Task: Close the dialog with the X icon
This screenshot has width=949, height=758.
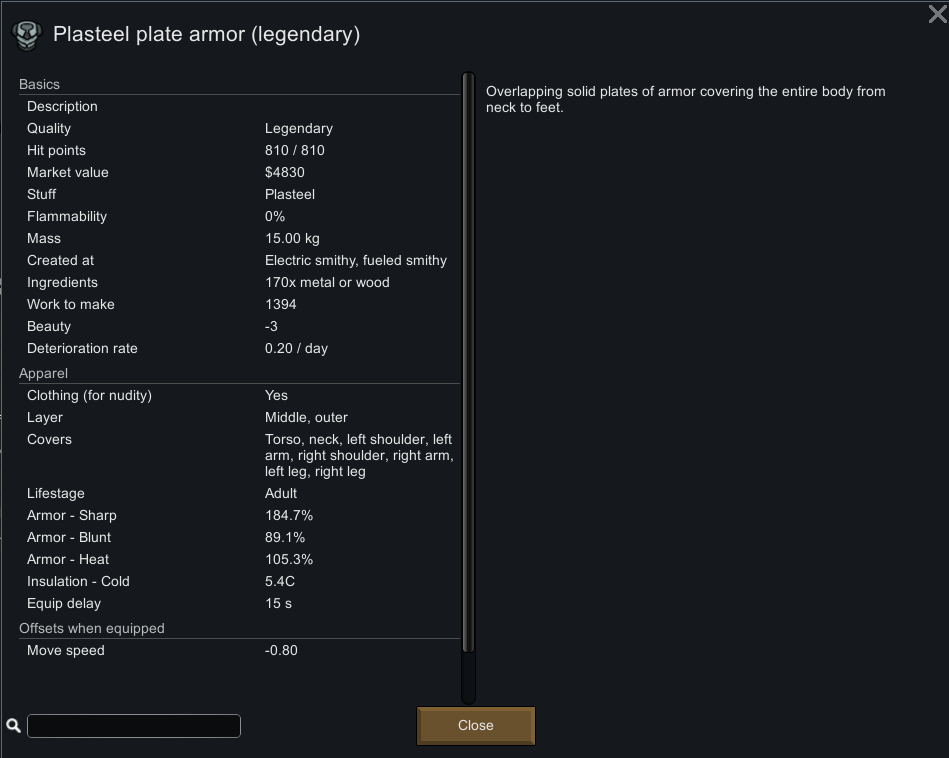Action: (x=938, y=13)
